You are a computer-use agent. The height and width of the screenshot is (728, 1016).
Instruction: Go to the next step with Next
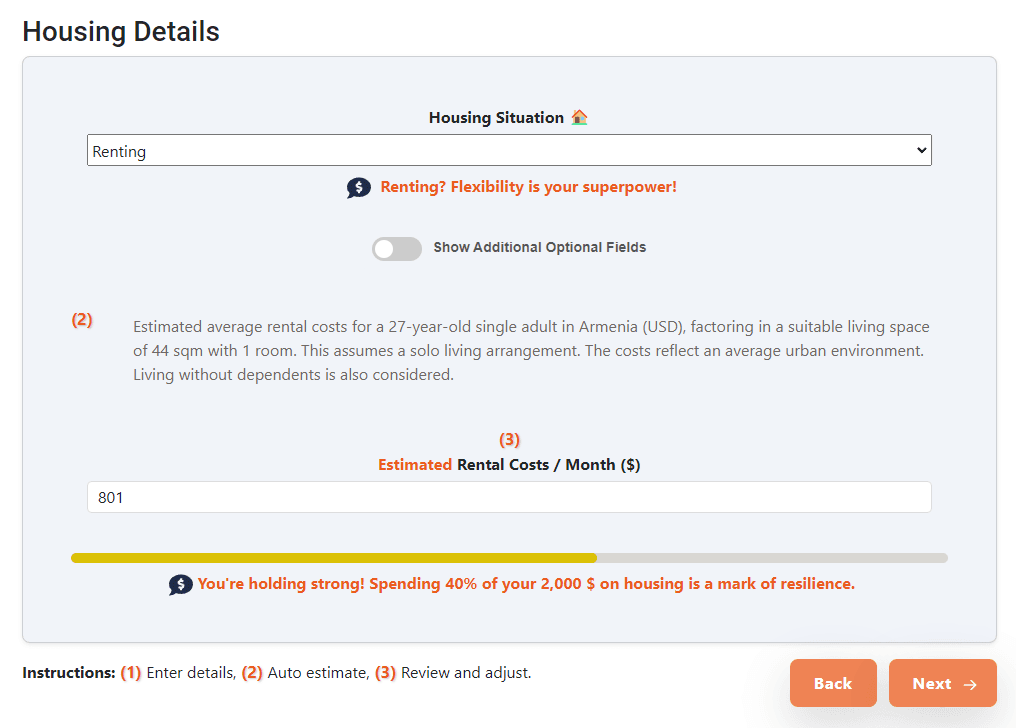pos(942,684)
